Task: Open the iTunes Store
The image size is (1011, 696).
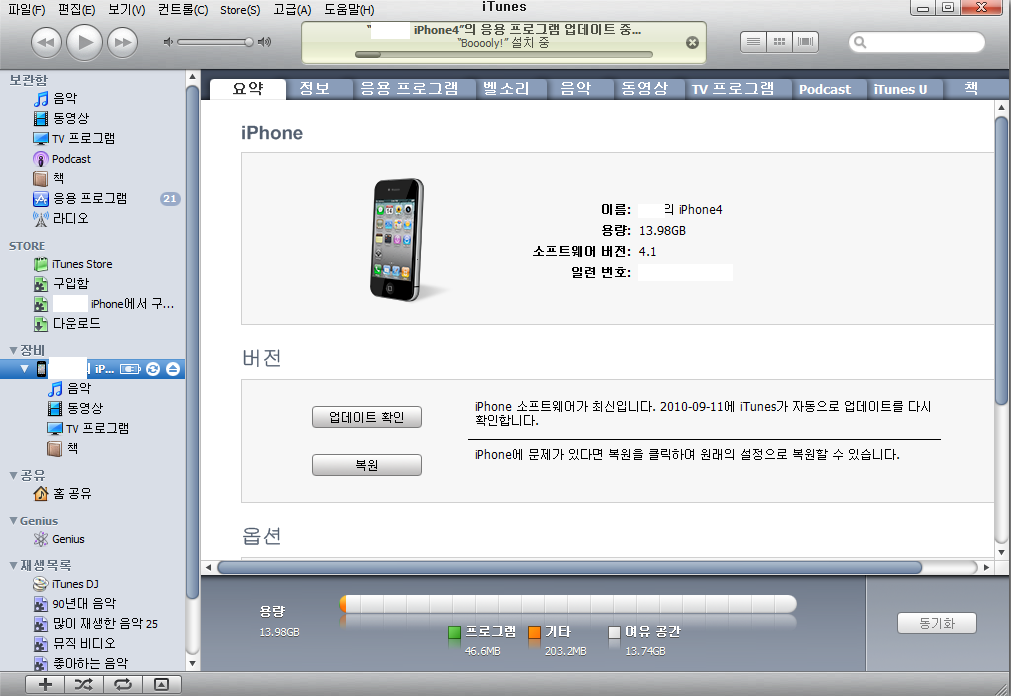Action: pos(72,264)
